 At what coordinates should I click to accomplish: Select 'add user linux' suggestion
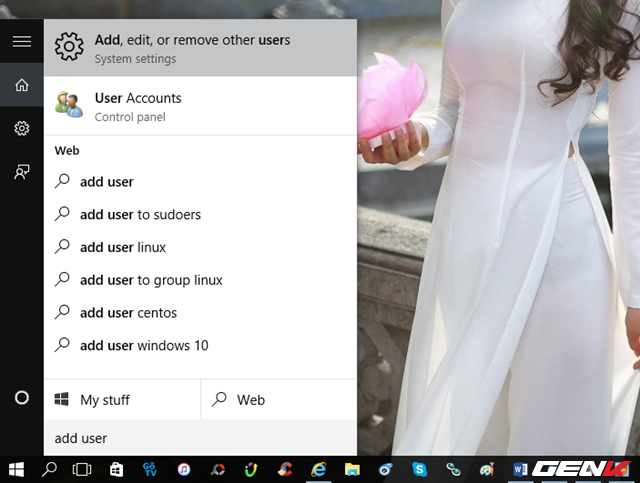(200, 247)
